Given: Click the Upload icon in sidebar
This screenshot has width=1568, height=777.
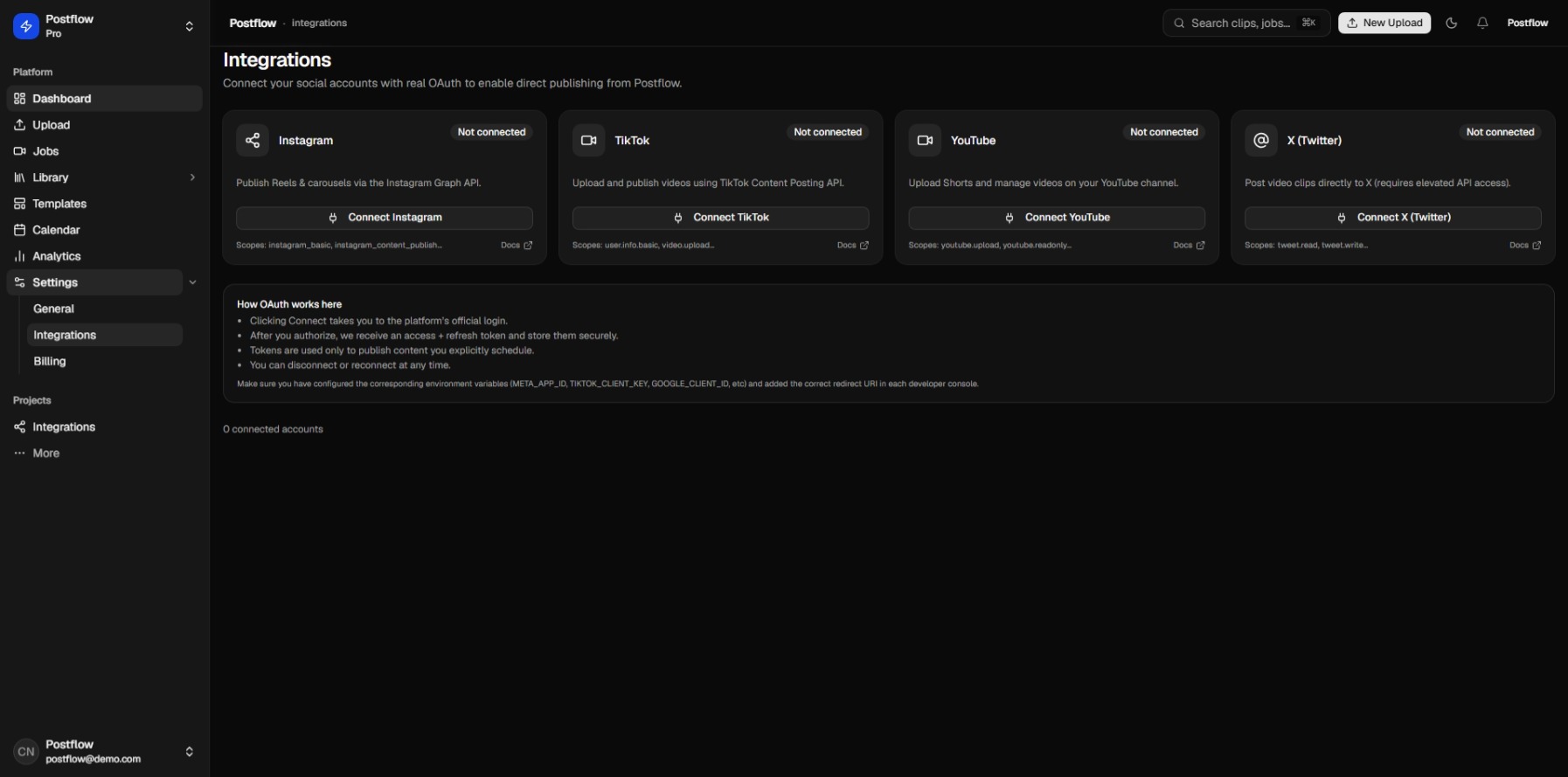Looking at the screenshot, I should click(19, 125).
